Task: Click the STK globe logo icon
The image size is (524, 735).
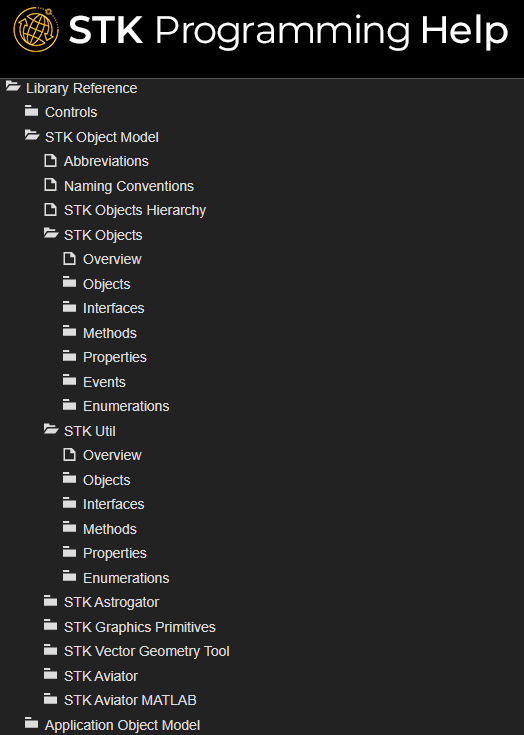Action: 36,29
